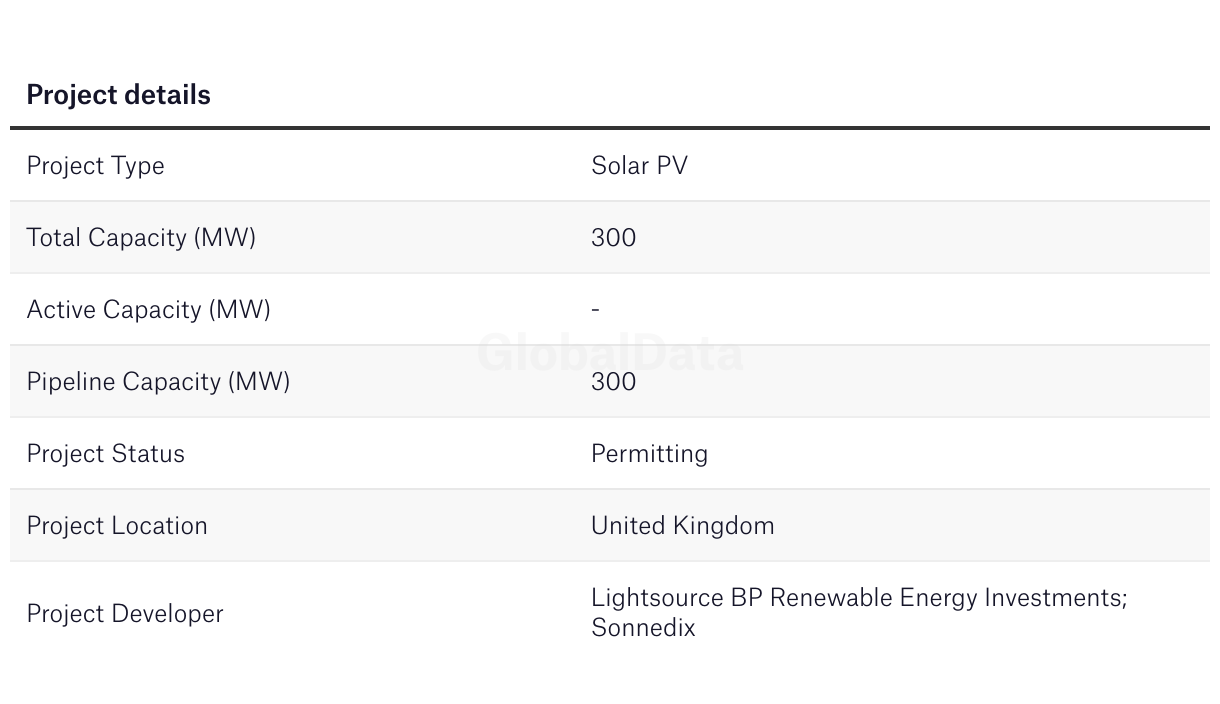
Task: Click Lightsource BP Renewable Energy Investments text
Action: [857, 598]
